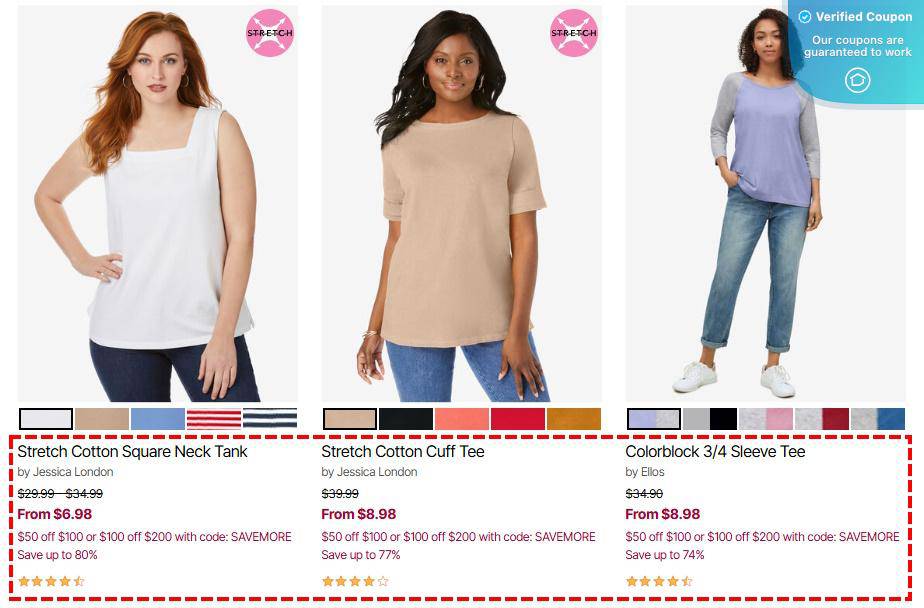Click the white tank top product photo
924x608 pixels.
158,204
